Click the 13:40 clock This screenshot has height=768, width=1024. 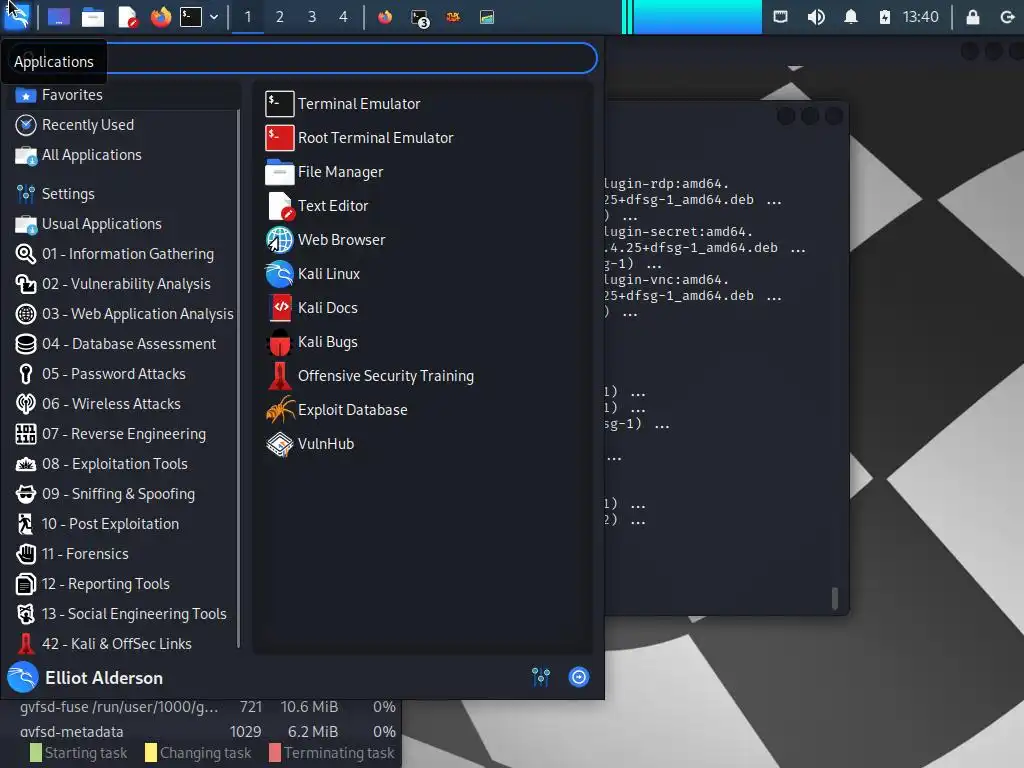[920, 17]
